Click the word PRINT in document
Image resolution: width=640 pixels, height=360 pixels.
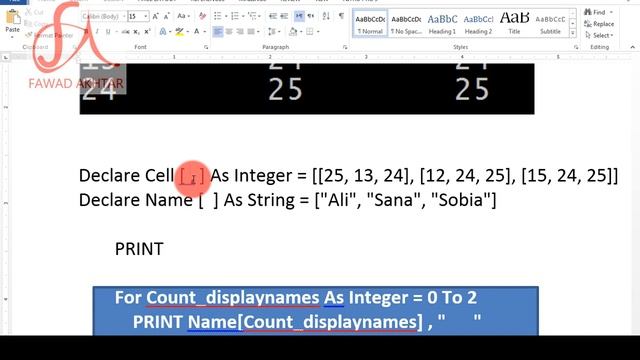pos(139,249)
